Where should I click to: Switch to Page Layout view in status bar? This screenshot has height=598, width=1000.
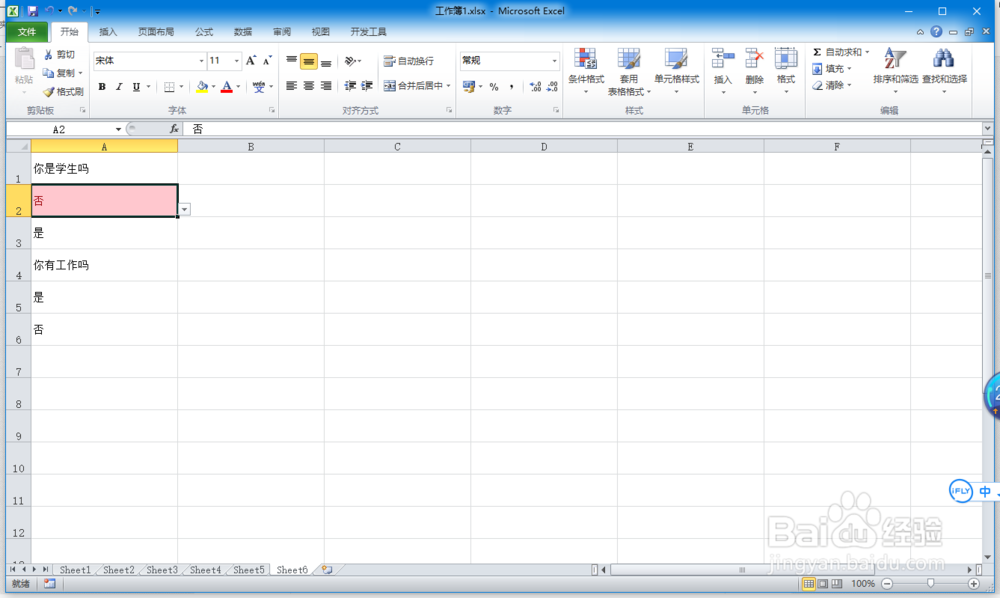(x=823, y=583)
